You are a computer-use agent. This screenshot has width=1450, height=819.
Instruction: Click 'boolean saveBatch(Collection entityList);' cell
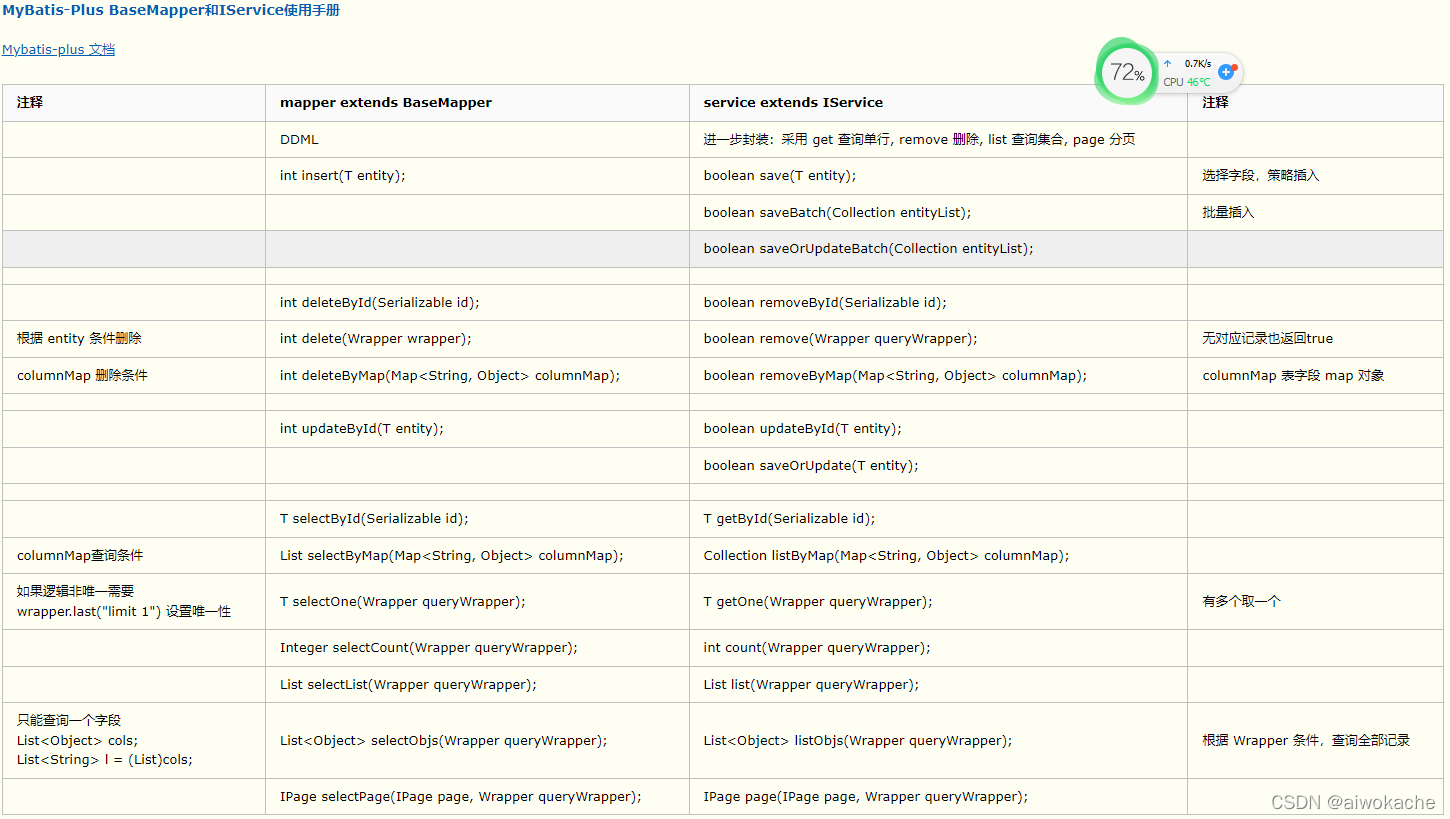tap(837, 212)
